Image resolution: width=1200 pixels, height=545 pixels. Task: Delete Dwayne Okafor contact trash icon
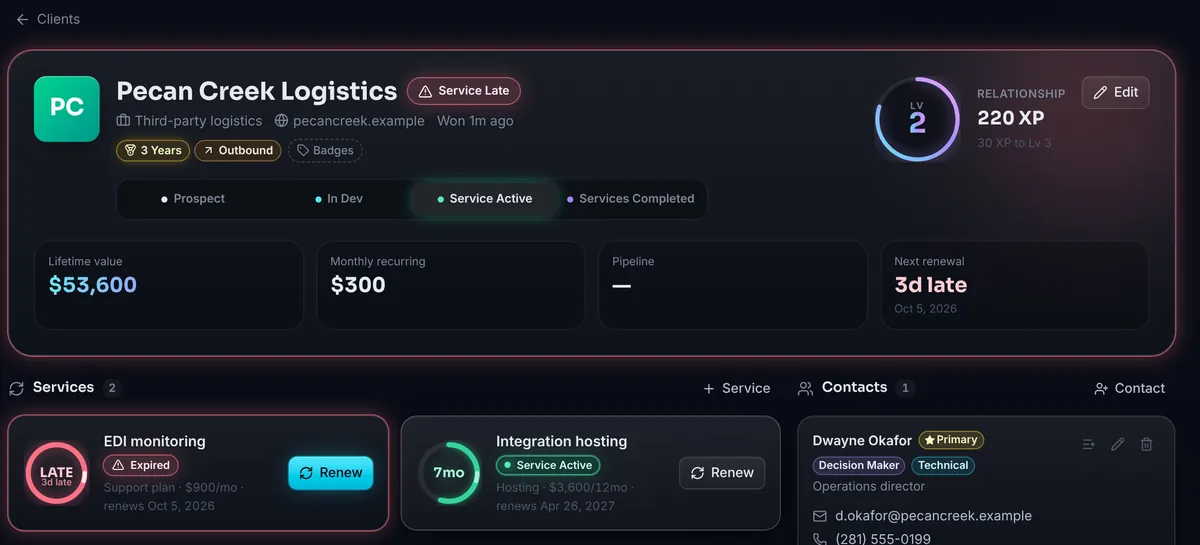1147,444
